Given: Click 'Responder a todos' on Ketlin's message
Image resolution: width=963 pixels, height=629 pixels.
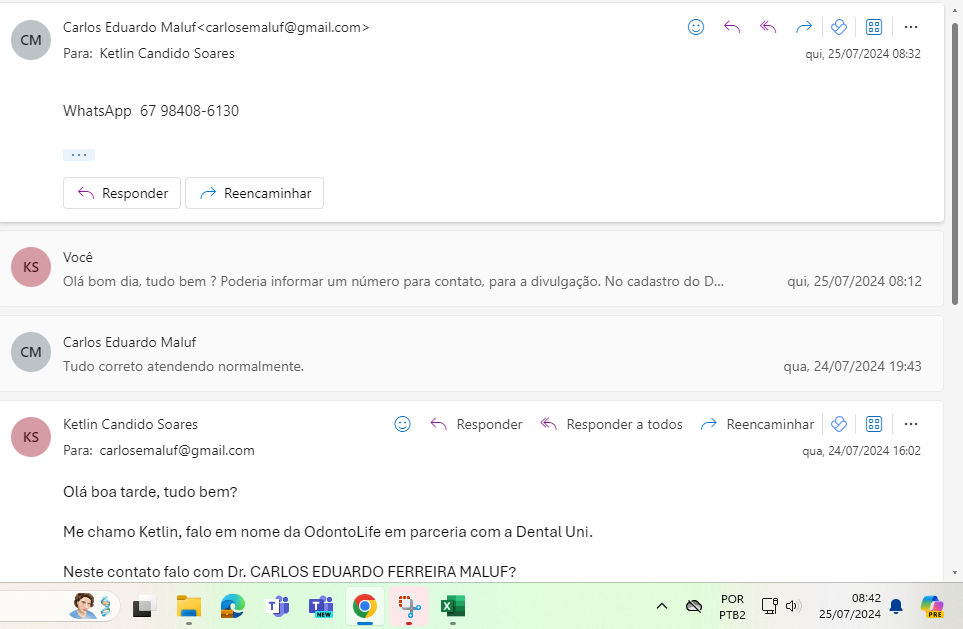Looking at the screenshot, I should coord(611,424).
